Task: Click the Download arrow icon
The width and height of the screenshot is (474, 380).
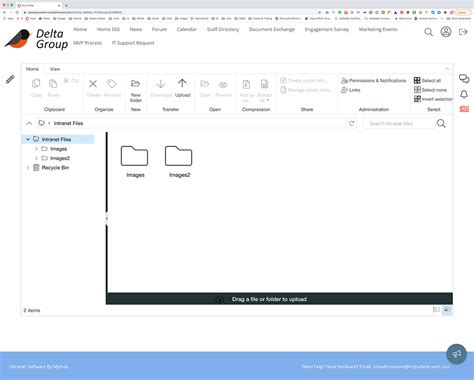Action: (x=161, y=84)
